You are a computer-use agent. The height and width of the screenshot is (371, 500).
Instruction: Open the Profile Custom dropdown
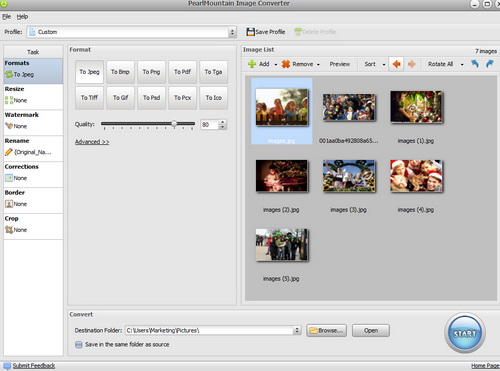coord(132,32)
